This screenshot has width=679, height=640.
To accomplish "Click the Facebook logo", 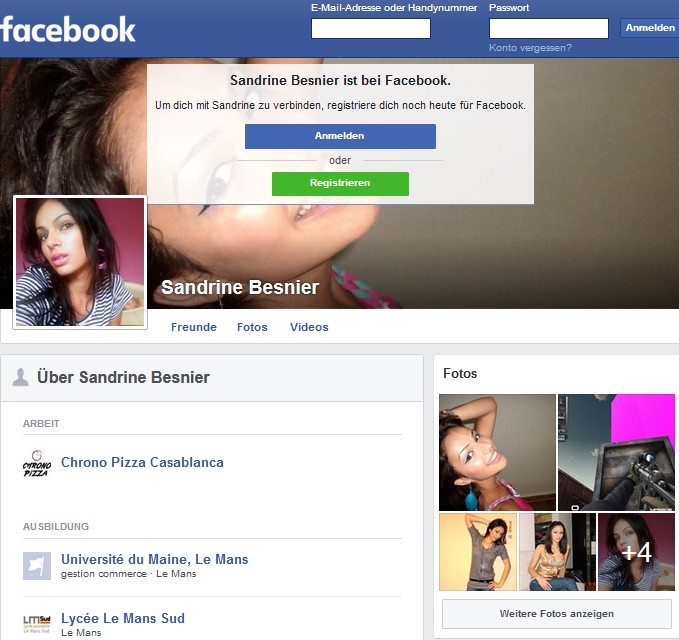I will [x=68, y=29].
